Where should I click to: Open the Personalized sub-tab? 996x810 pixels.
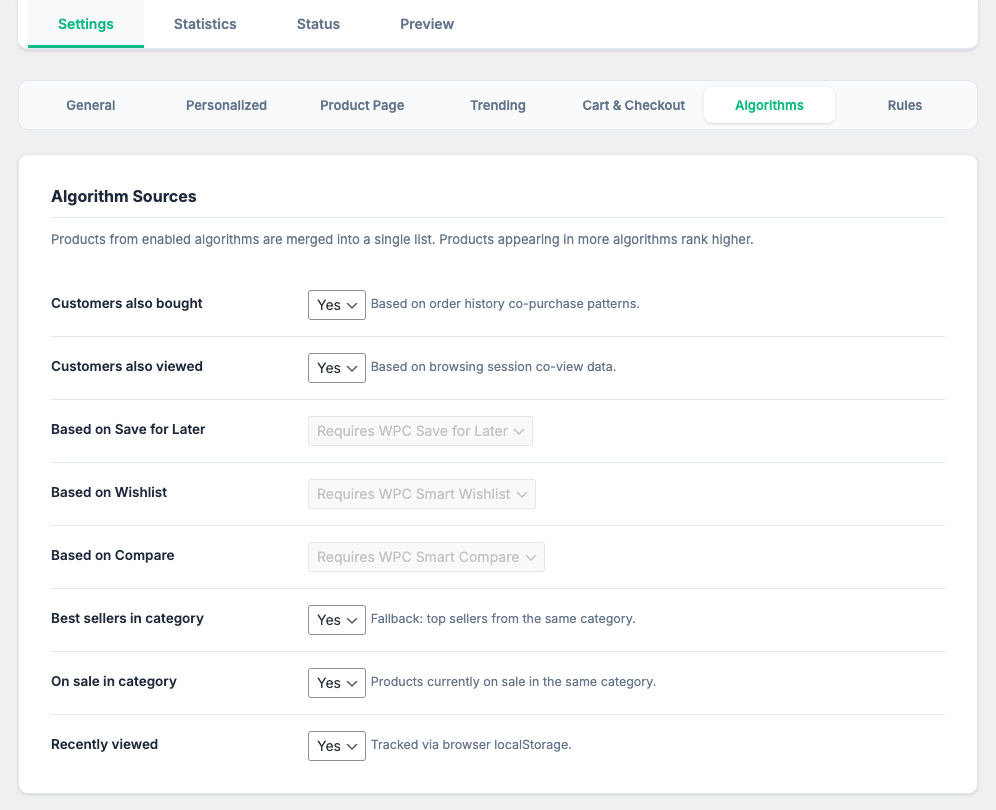pyautogui.click(x=226, y=105)
